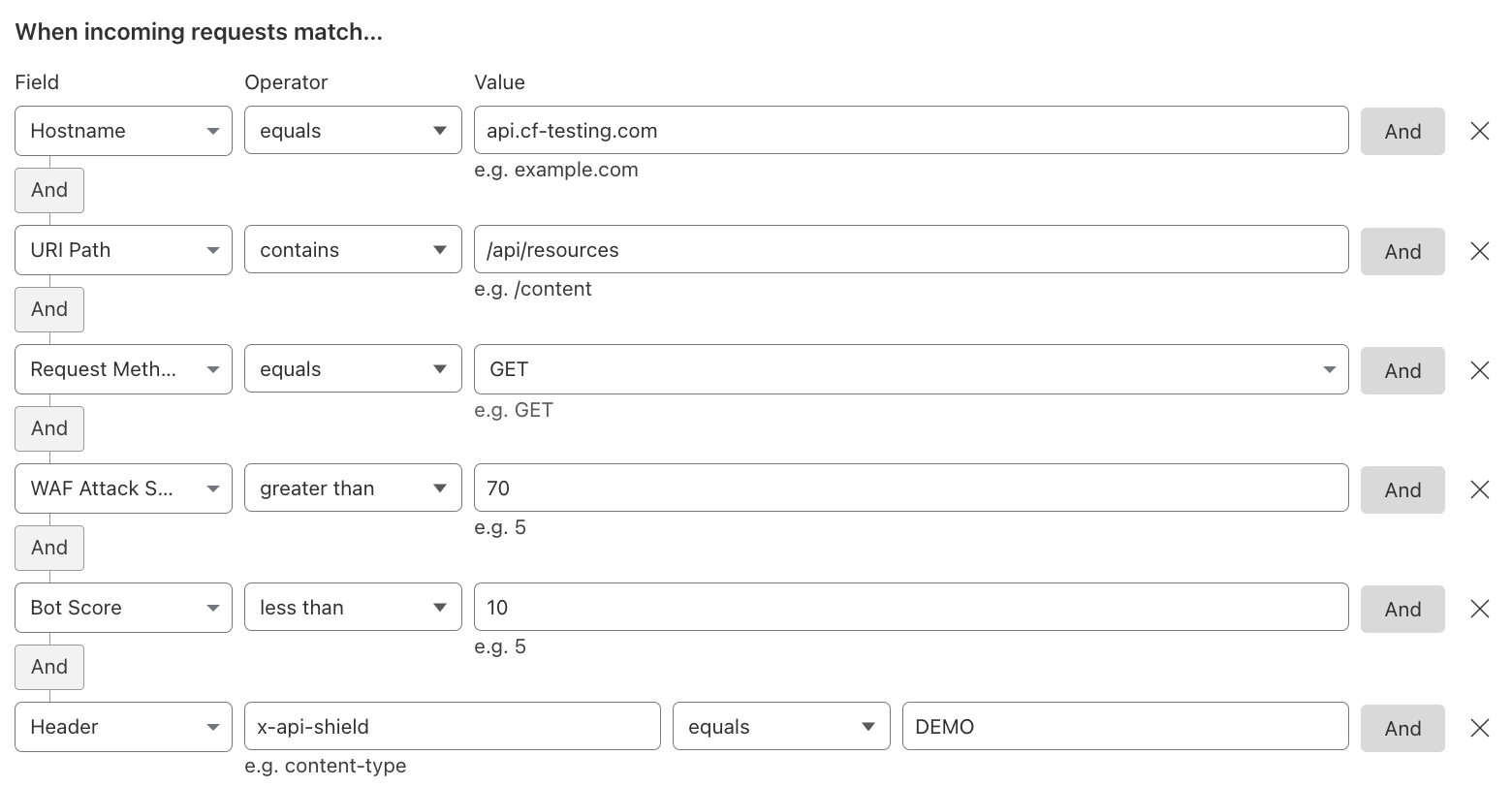The image size is (1512, 787).
Task: Click the api.cf-testing.com value field
Action: (911, 131)
